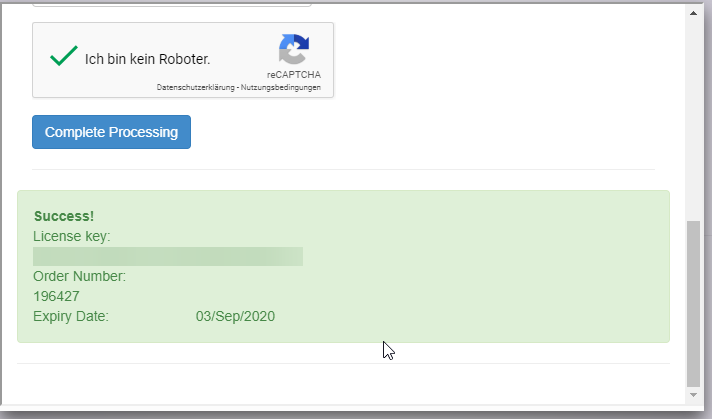Click the green reCAPTCHA checkmark
The height and width of the screenshot is (419, 712).
pyautogui.click(x=63, y=57)
